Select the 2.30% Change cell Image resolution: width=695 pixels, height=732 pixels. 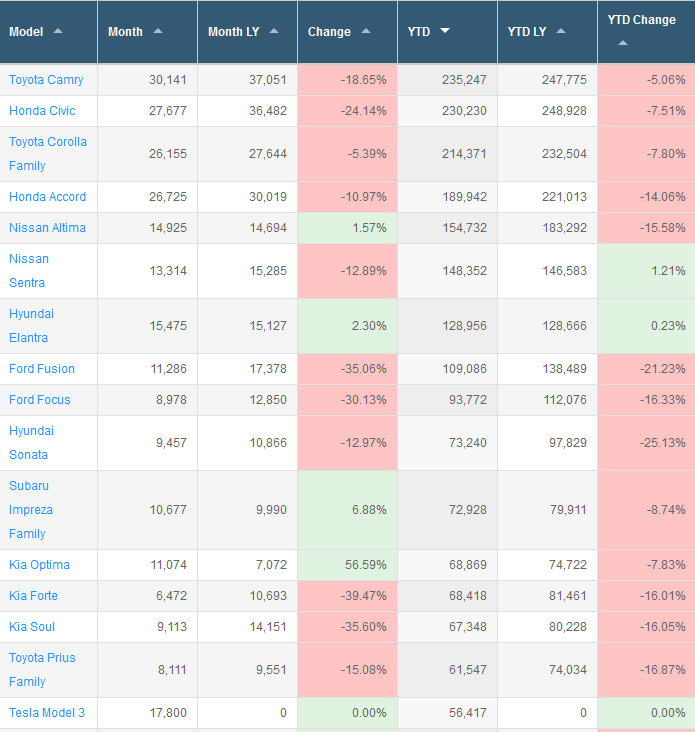tap(347, 325)
